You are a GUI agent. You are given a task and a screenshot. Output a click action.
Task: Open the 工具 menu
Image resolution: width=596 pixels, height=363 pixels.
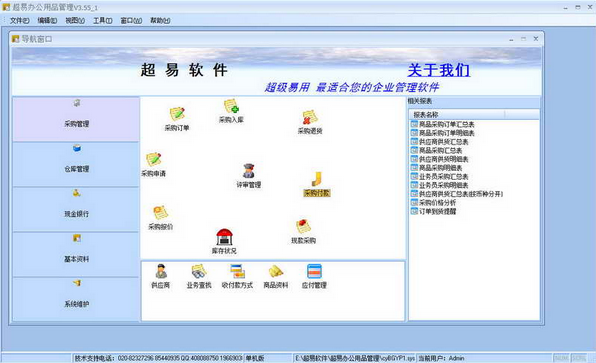tap(103, 21)
